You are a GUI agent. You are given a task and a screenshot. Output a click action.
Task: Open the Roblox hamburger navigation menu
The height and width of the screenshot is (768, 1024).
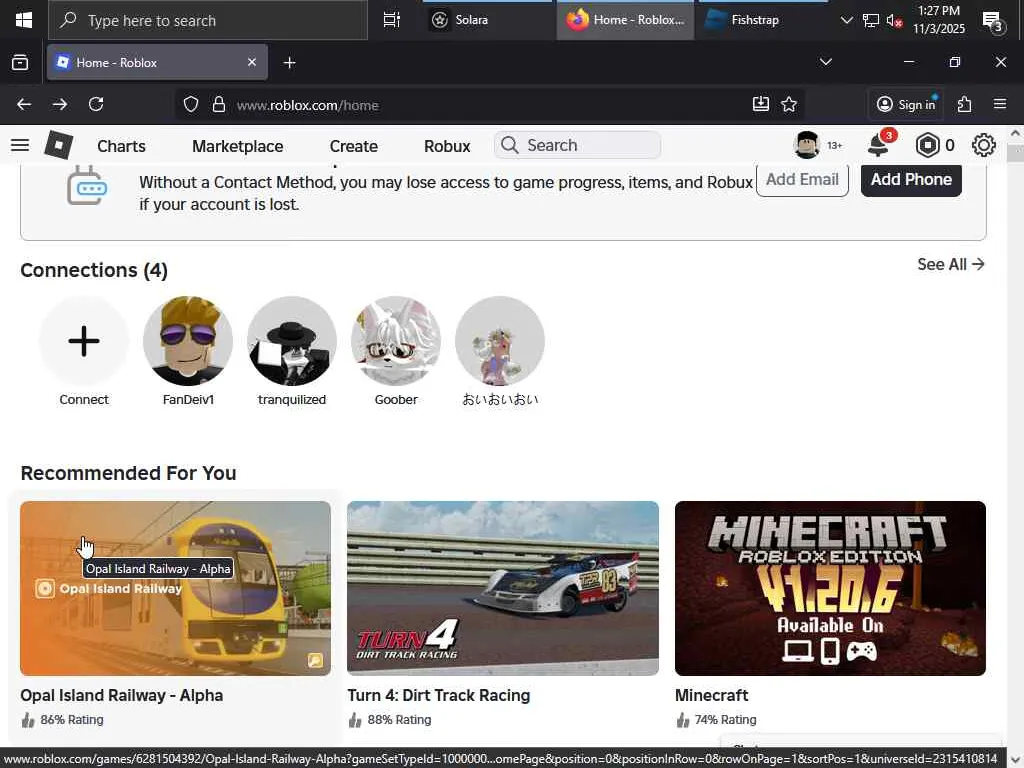(20, 145)
